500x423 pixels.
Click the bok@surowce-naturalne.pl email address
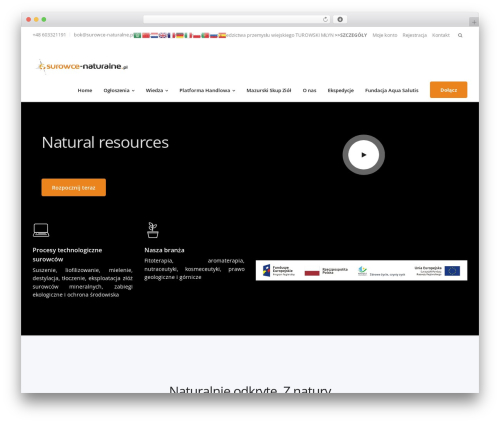[x=103, y=35]
